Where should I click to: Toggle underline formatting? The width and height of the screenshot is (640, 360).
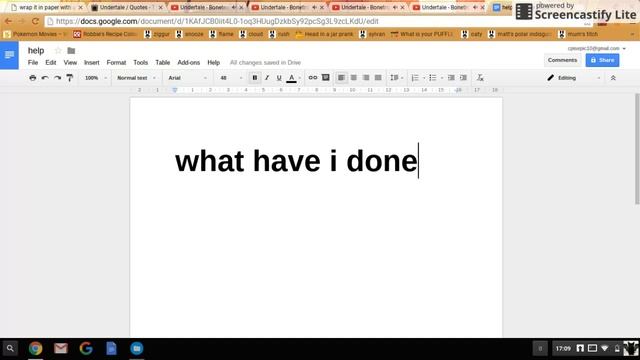279,78
